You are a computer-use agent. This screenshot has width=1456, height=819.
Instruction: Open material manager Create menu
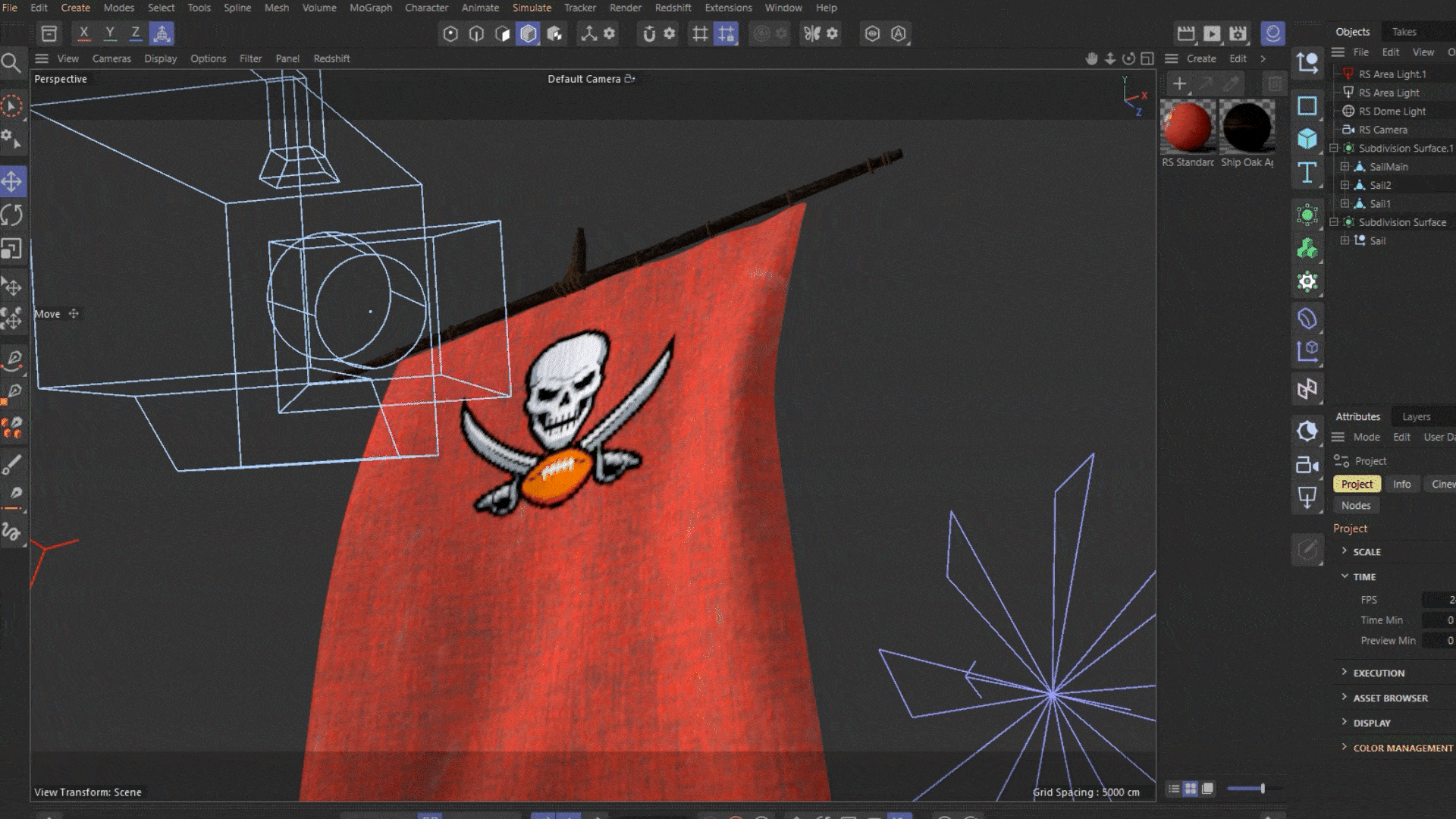1201,58
